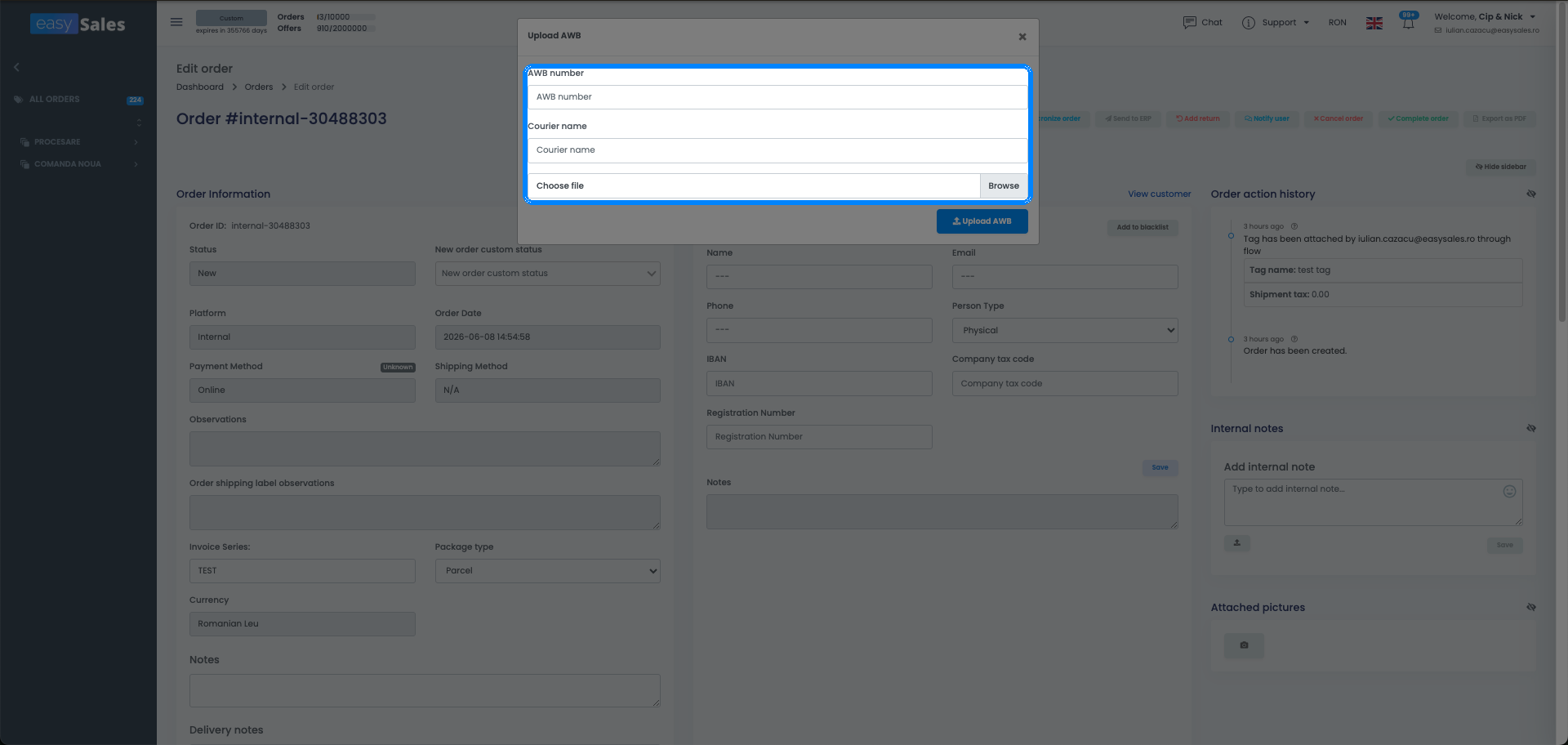This screenshot has width=1568, height=745.
Task: Click the easySales logo
Action: [x=78, y=24]
